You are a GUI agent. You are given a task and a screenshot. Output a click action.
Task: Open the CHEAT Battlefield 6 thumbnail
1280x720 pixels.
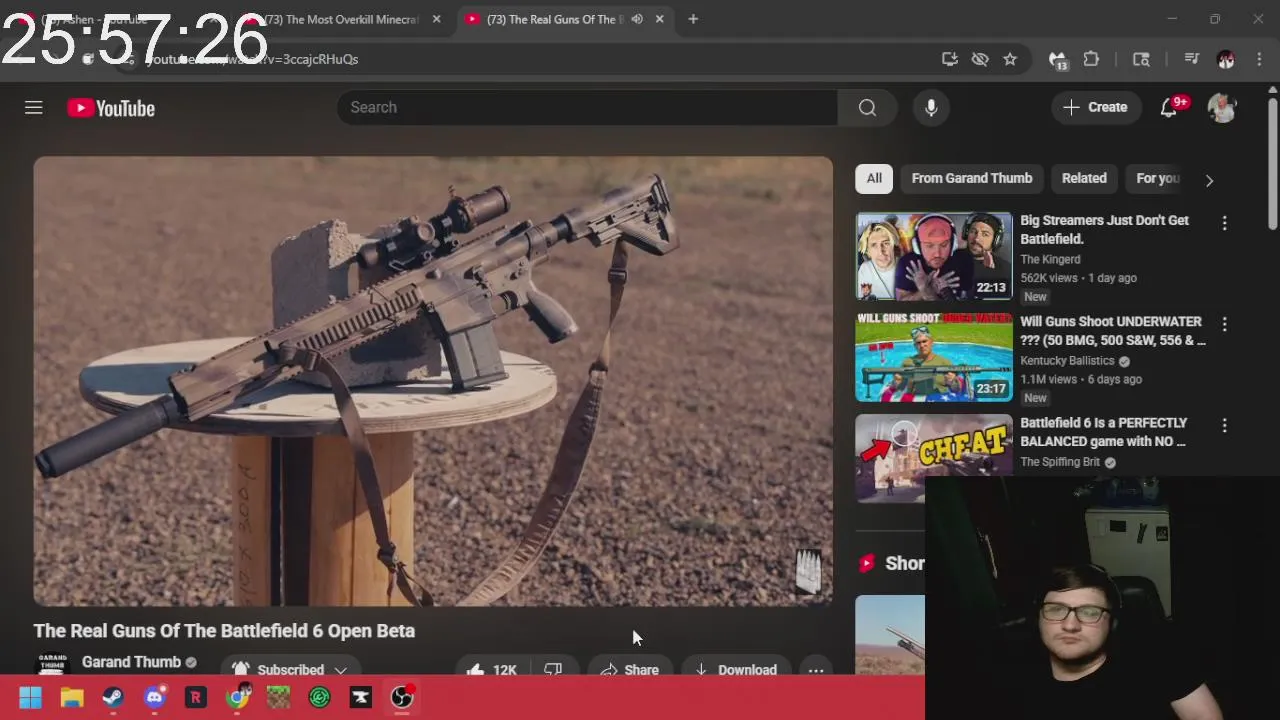934,458
